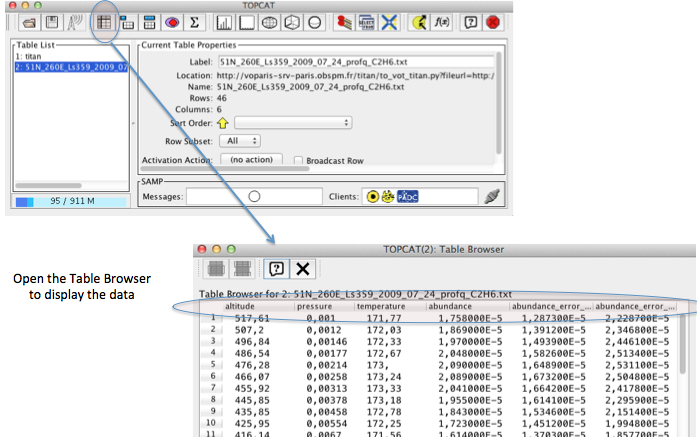Click the blue X crossmatch icon
The height and width of the screenshot is (437, 697).
[x=389, y=23]
